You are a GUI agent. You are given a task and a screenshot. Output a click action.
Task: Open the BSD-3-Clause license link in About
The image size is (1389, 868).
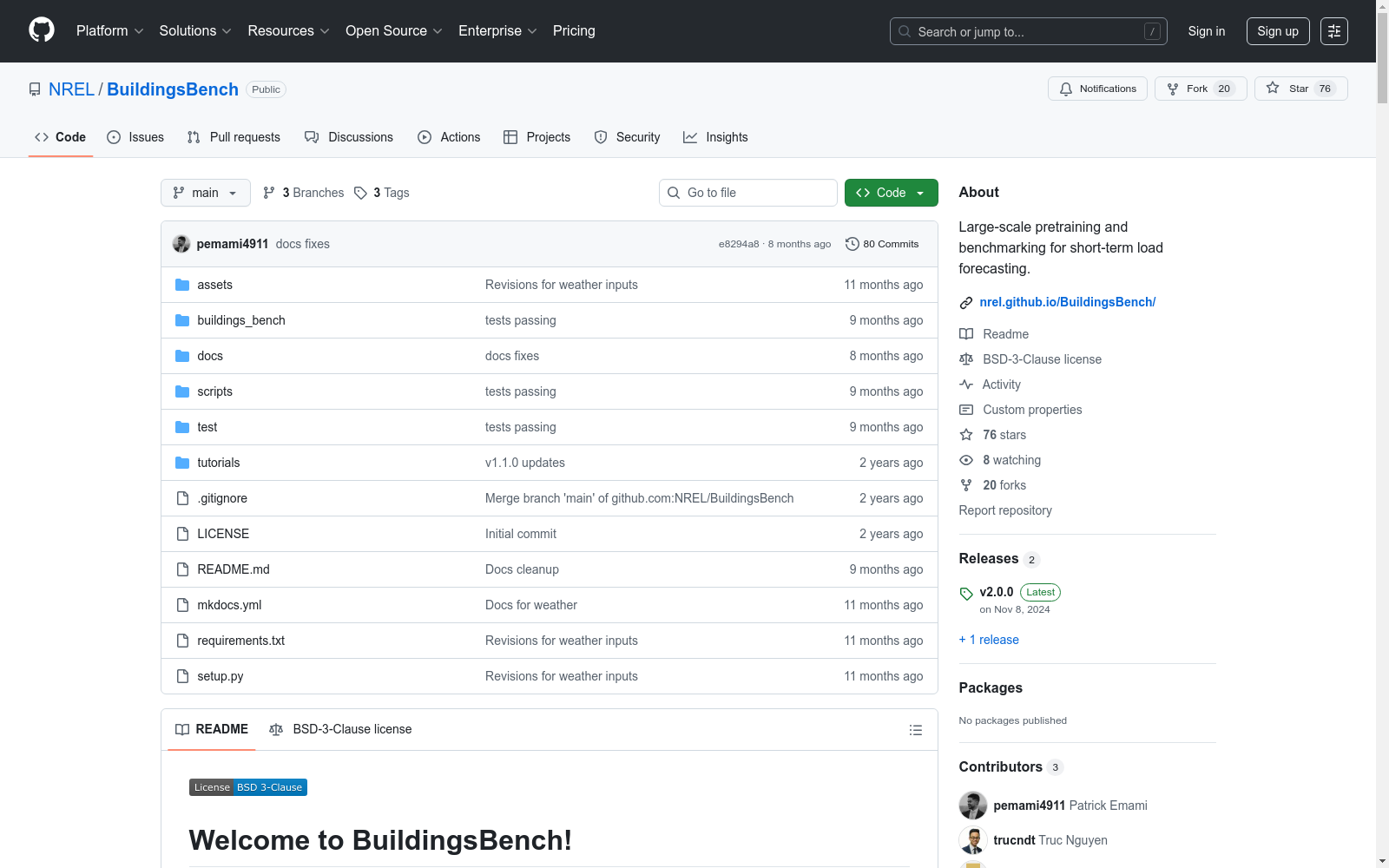click(x=1042, y=359)
